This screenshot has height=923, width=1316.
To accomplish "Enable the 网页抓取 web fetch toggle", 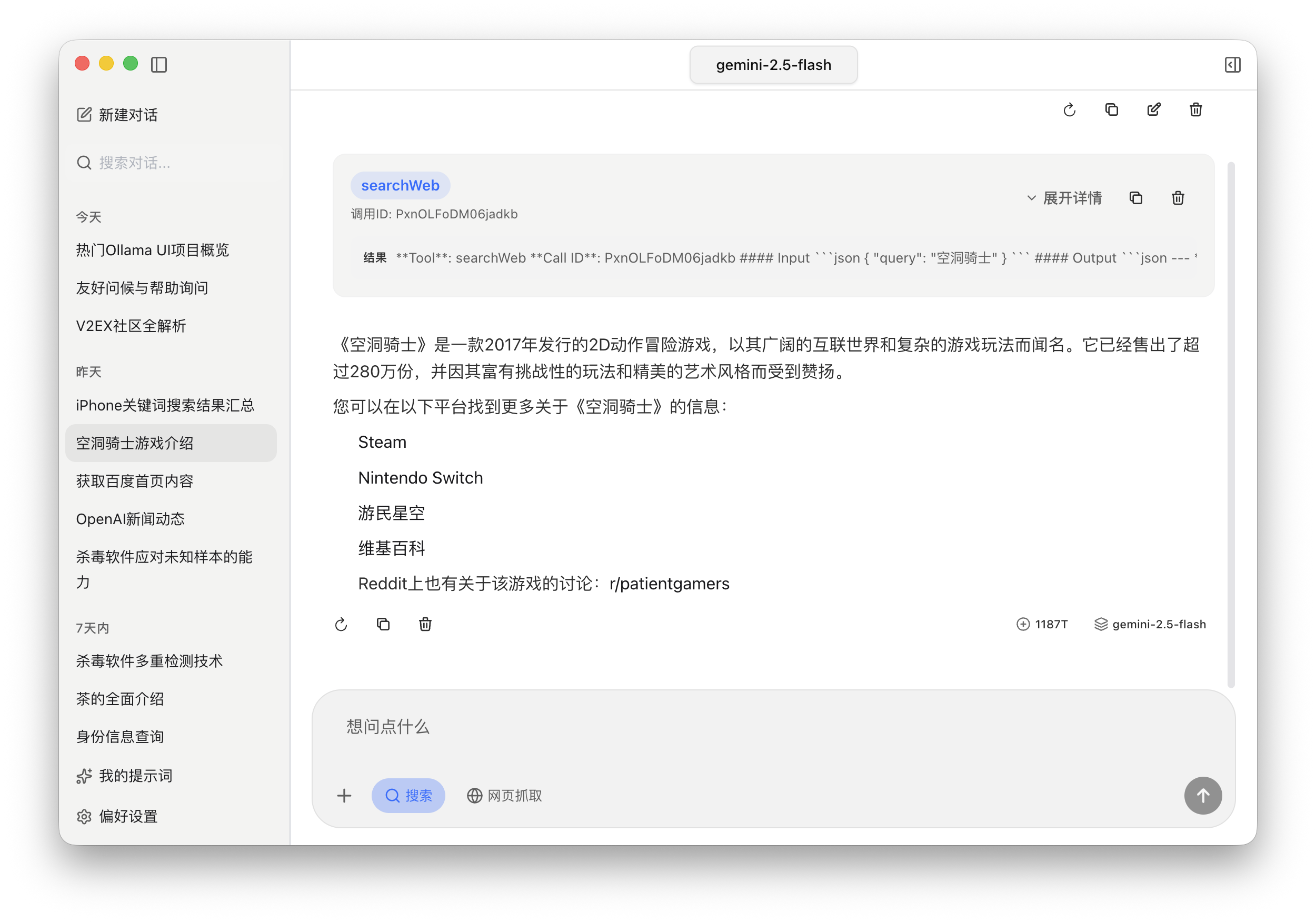I will click(x=504, y=795).
